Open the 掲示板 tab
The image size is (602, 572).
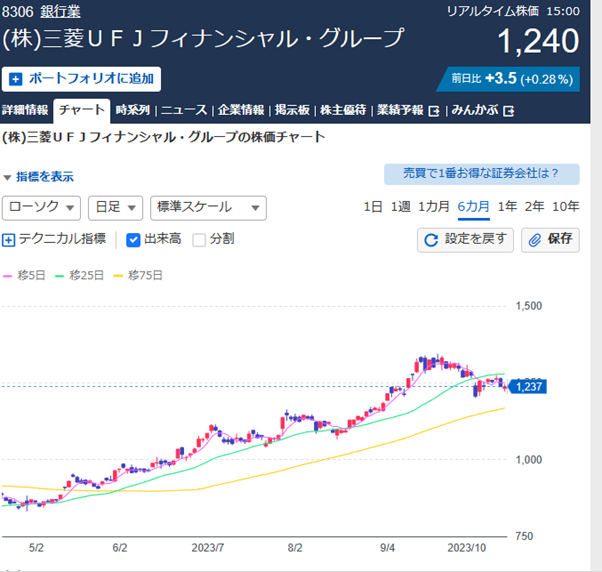pyautogui.click(x=292, y=111)
